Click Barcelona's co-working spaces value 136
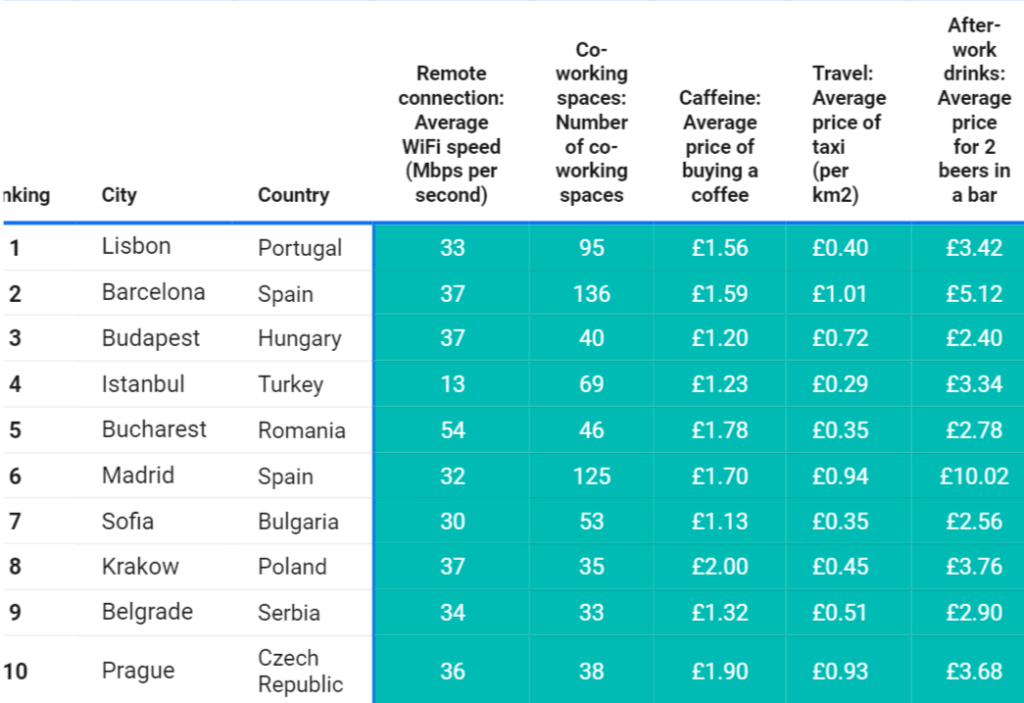This screenshot has width=1024, height=703. (592, 293)
